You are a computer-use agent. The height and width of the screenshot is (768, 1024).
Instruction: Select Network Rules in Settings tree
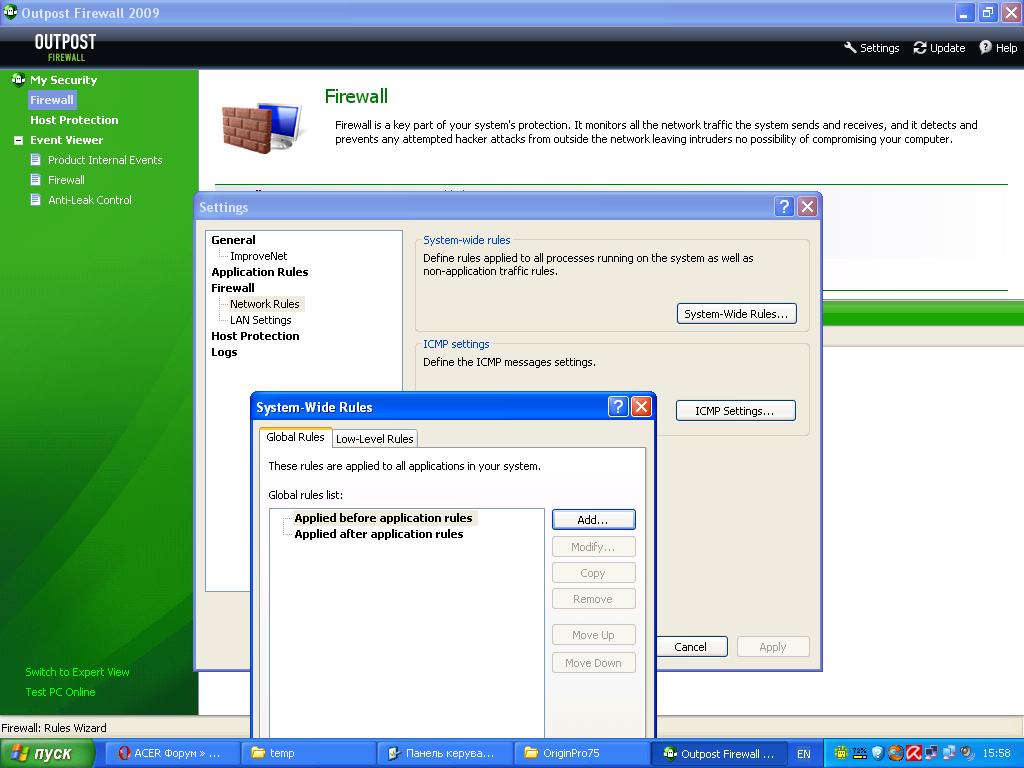coord(264,304)
